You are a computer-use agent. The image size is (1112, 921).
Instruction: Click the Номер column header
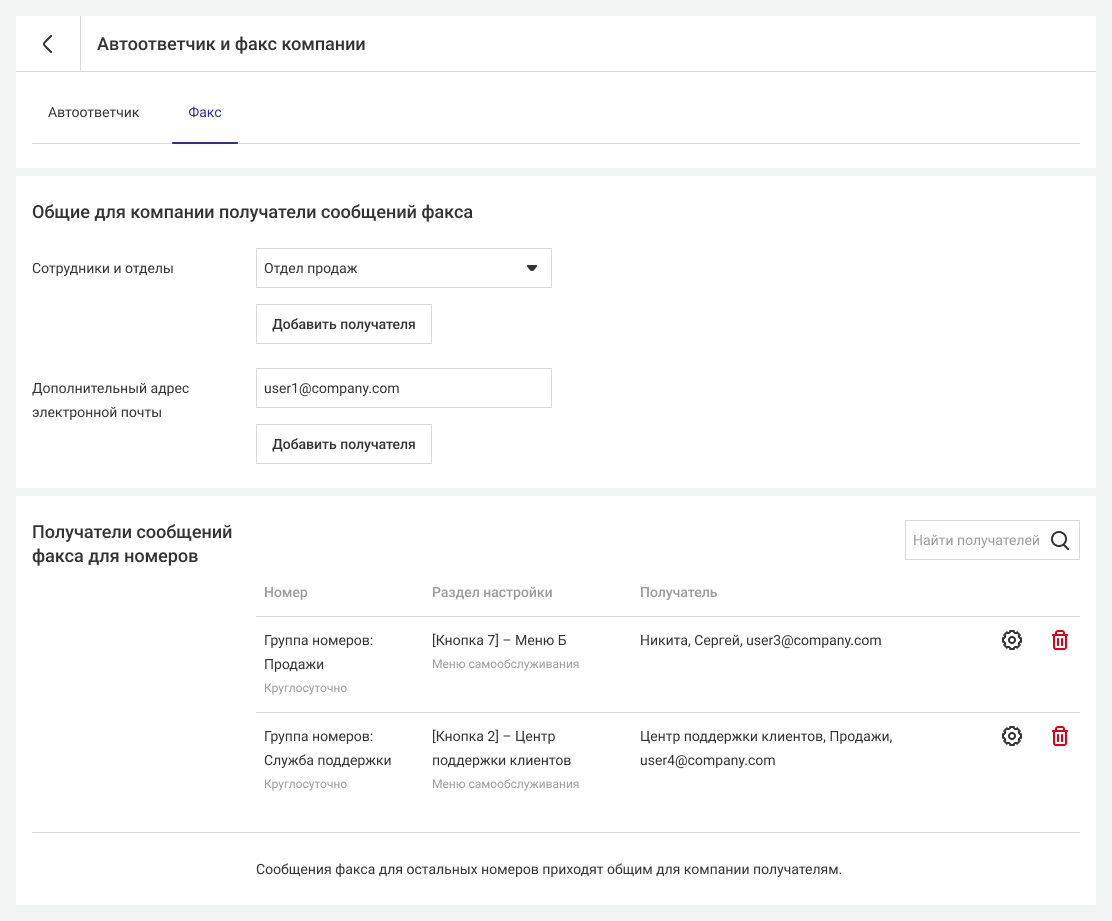286,592
